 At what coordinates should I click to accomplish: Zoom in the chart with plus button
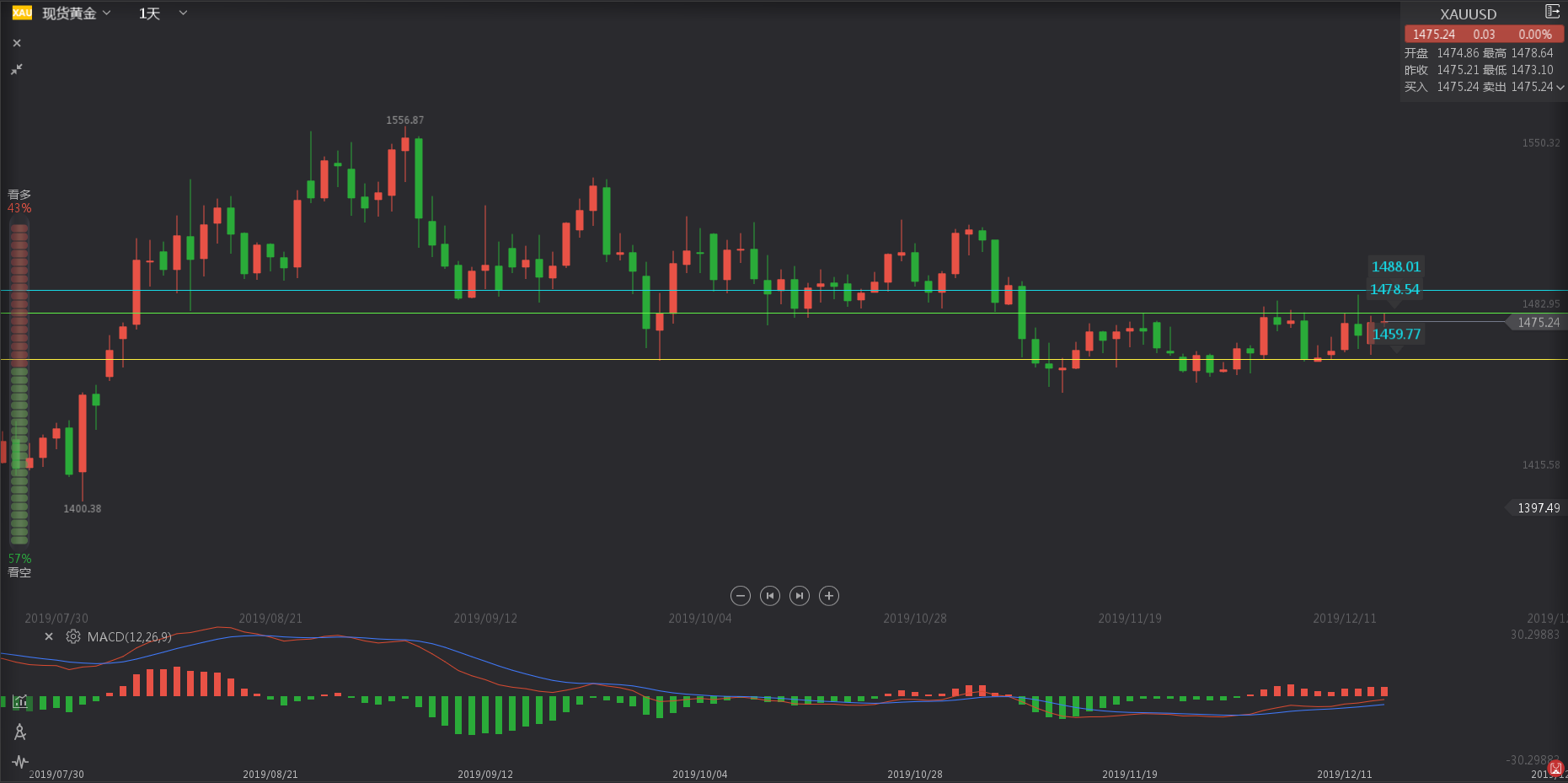829,596
